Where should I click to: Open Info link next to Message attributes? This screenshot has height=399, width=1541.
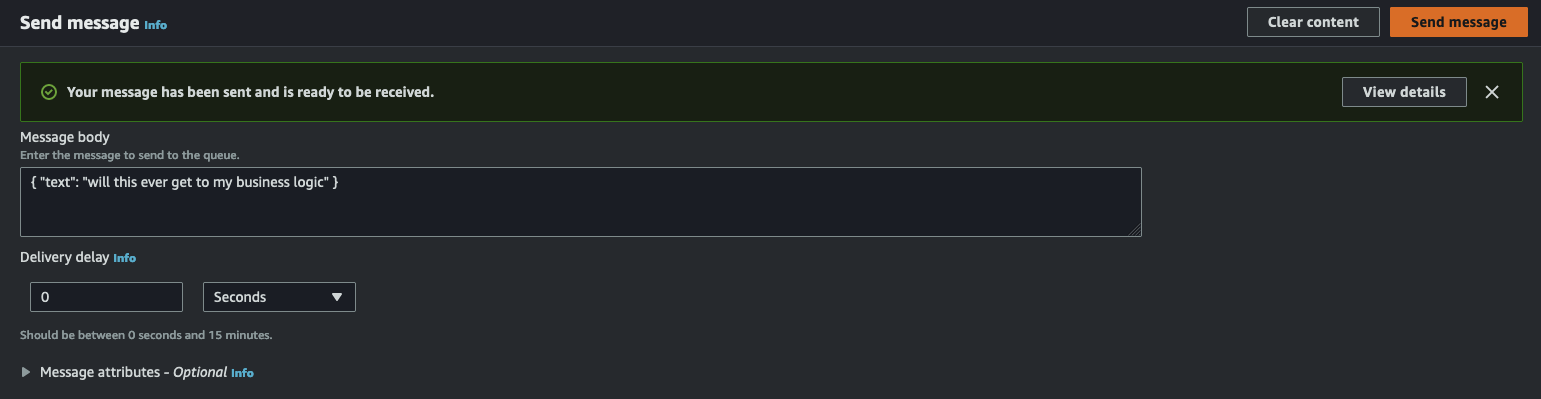pos(242,372)
